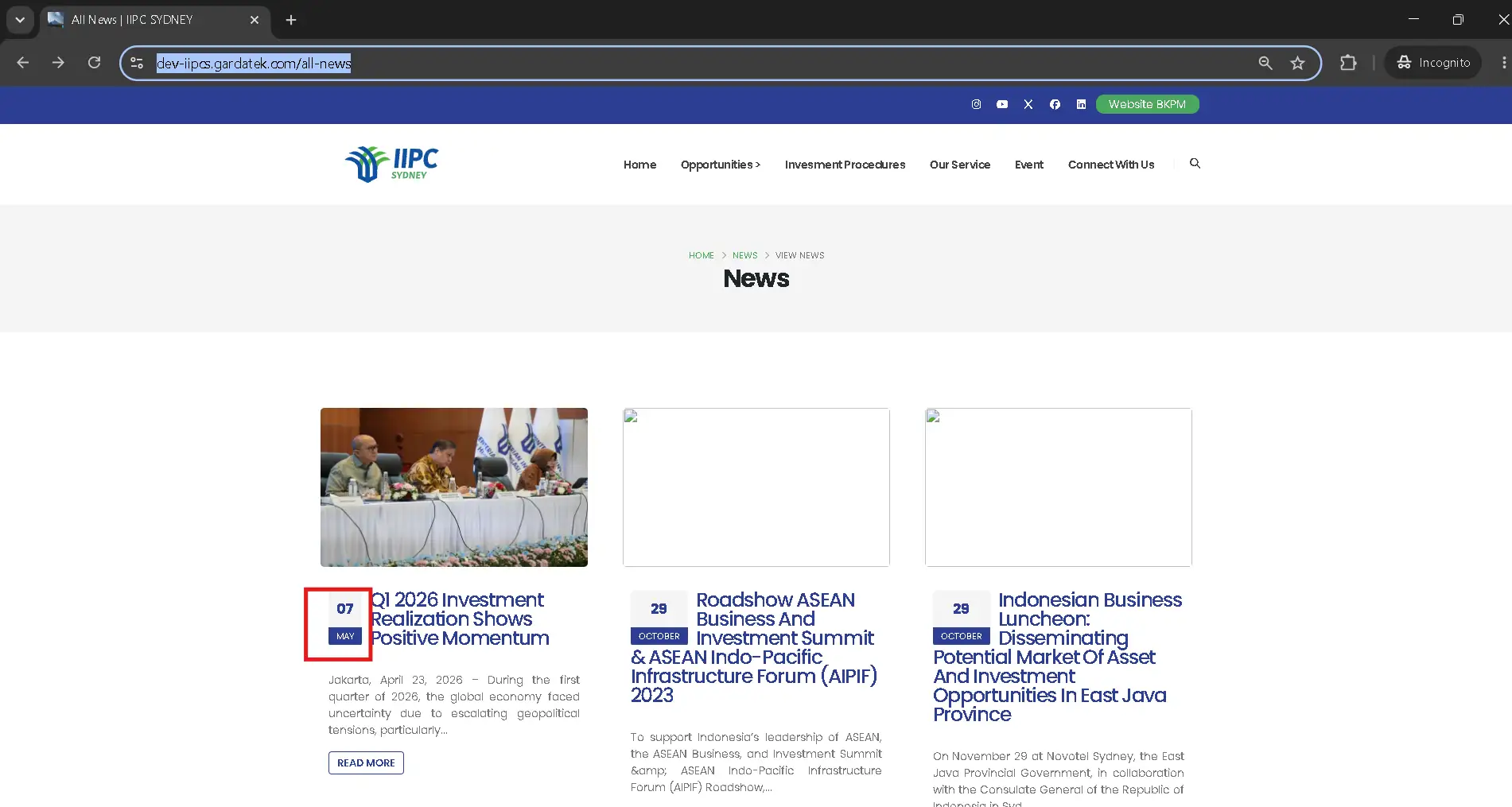Open the Roadshow ASEAN article image placeholder

coord(756,487)
